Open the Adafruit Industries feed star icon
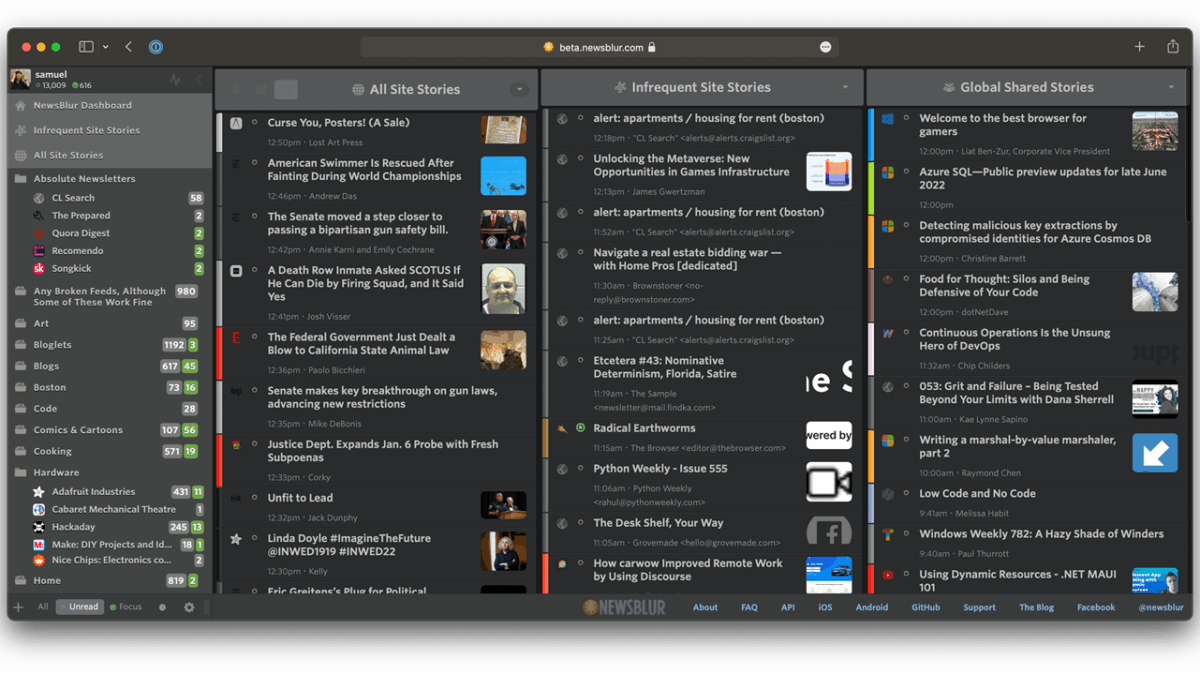Image resolution: width=1200 pixels, height=674 pixels. click(x=39, y=492)
